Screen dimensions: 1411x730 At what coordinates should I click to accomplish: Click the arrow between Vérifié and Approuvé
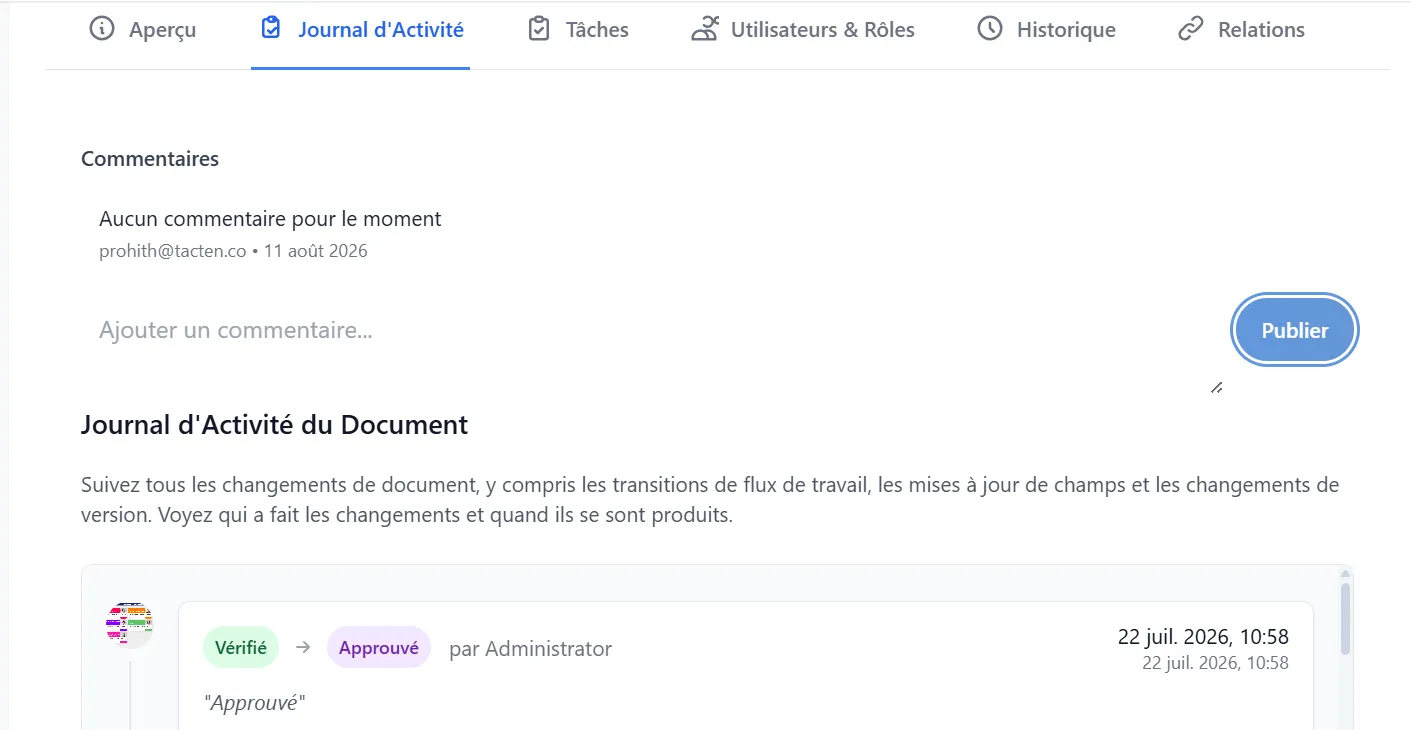click(x=303, y=648)
